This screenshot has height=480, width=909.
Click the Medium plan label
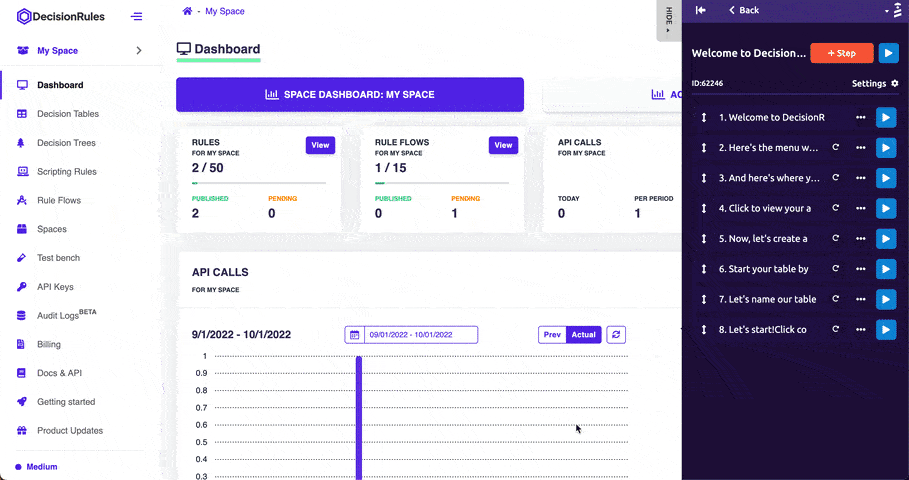[x=42, y=467]
